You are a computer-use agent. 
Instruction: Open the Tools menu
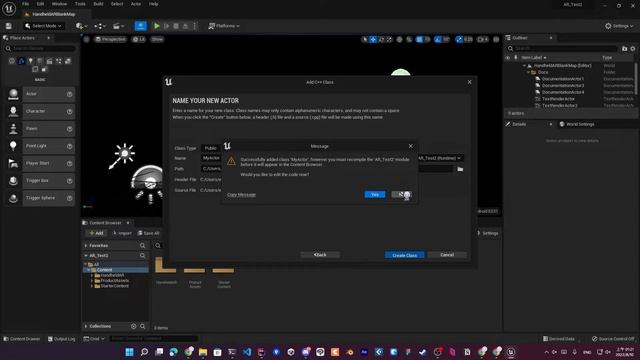point(80,4)
